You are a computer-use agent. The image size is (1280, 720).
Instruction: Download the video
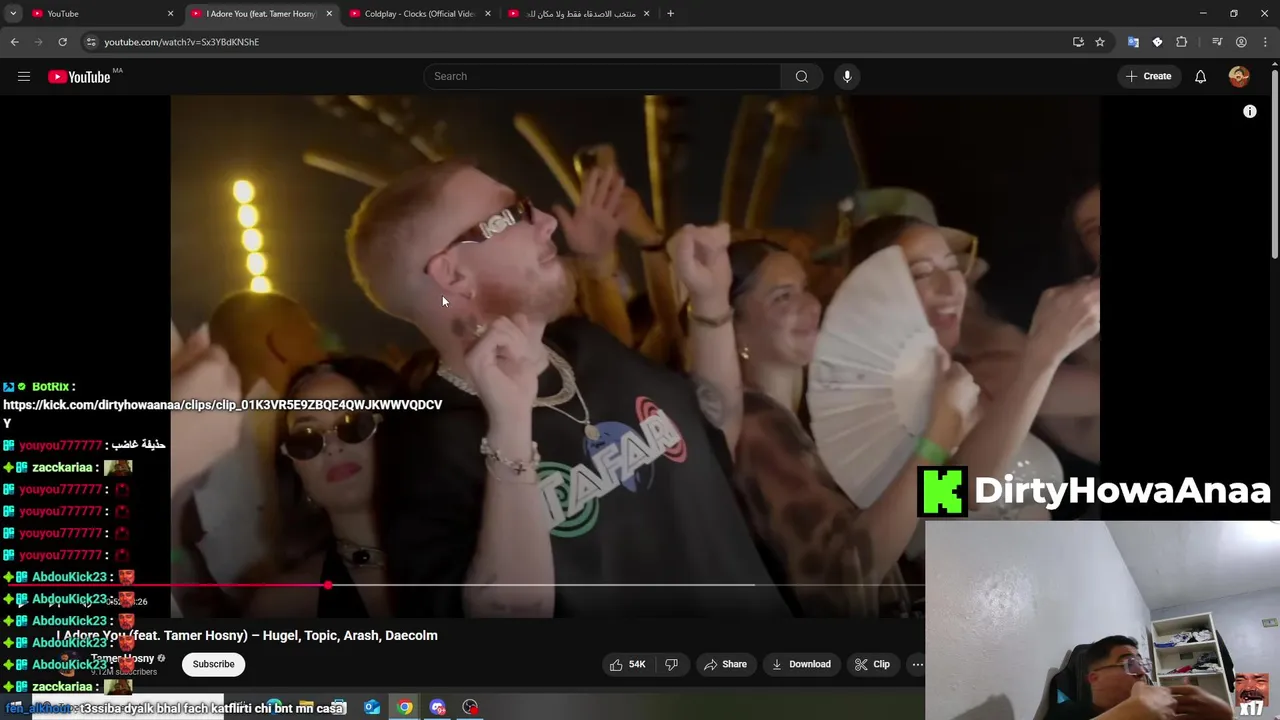click(801, 664)
